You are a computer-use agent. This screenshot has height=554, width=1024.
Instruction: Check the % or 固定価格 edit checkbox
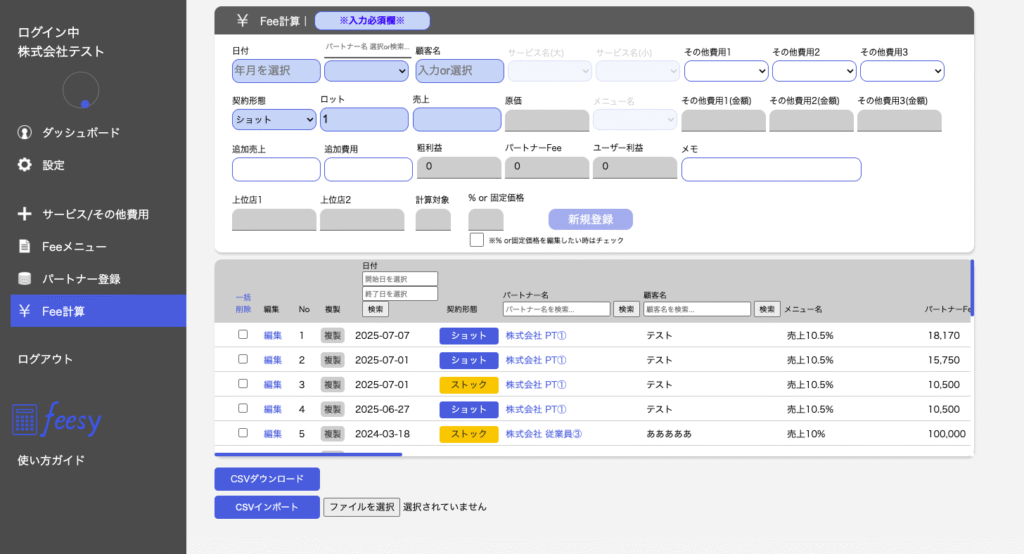(477, 240)
